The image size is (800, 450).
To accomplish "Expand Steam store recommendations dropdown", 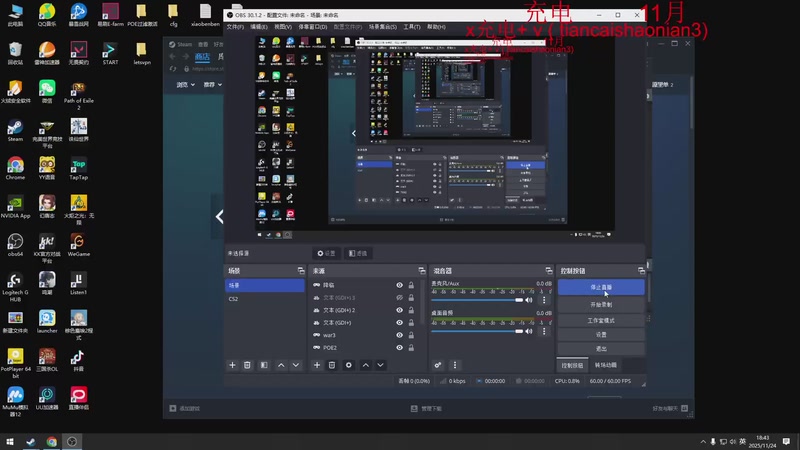I will coord(213,85).
